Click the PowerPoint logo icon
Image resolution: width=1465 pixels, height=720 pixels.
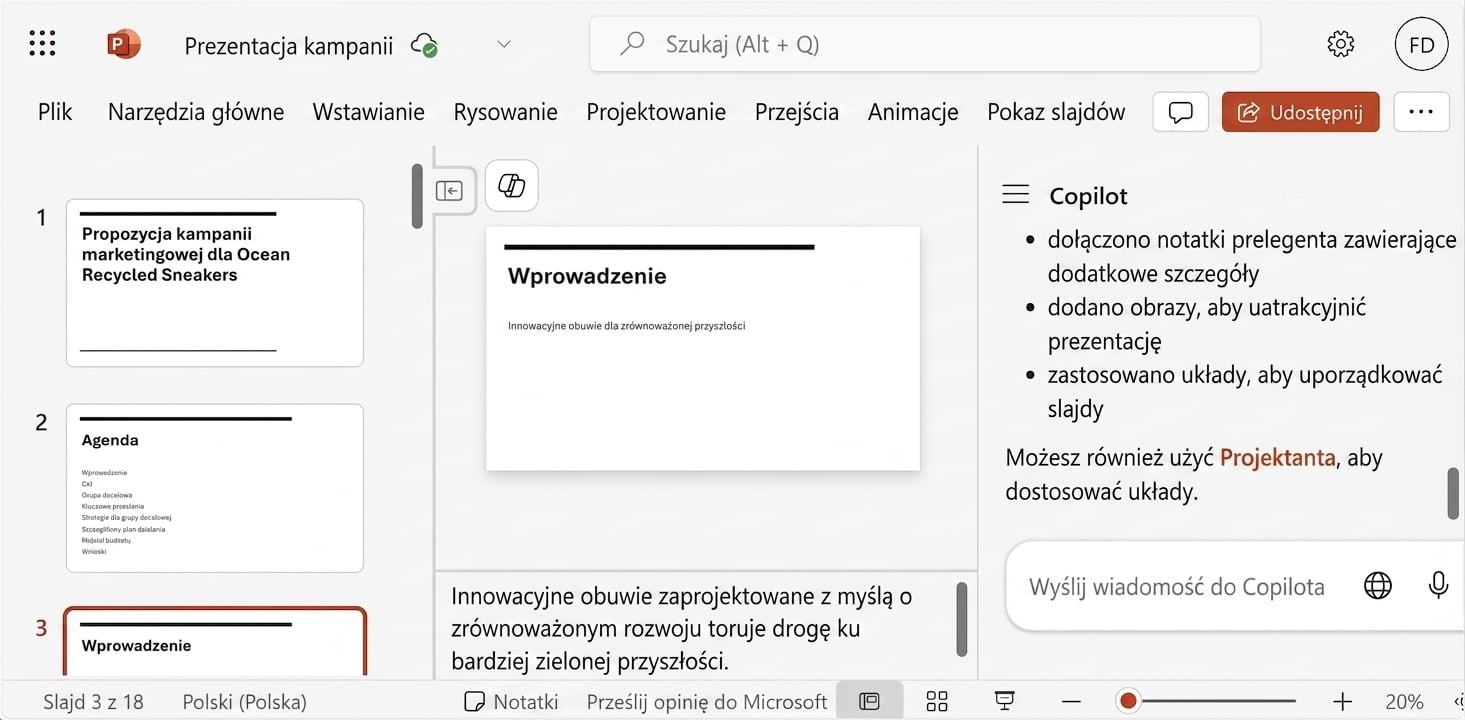pos(124,44)
